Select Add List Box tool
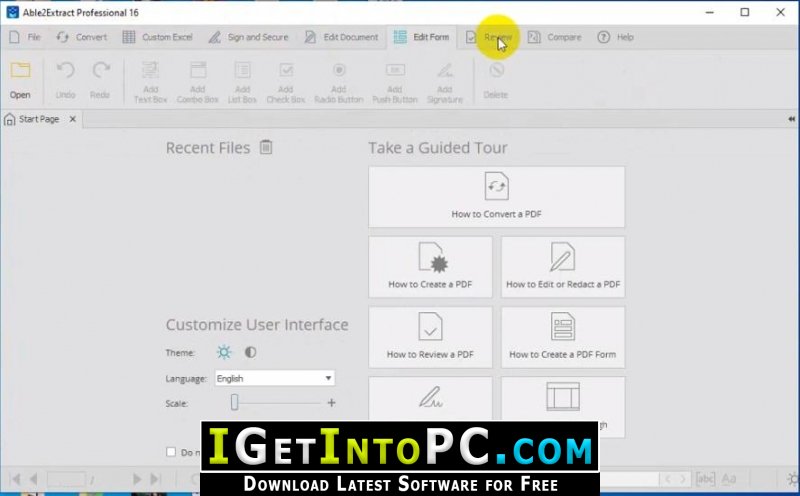Image resolution: width=800 pixels, height=496 pixels. pos(242,82)
